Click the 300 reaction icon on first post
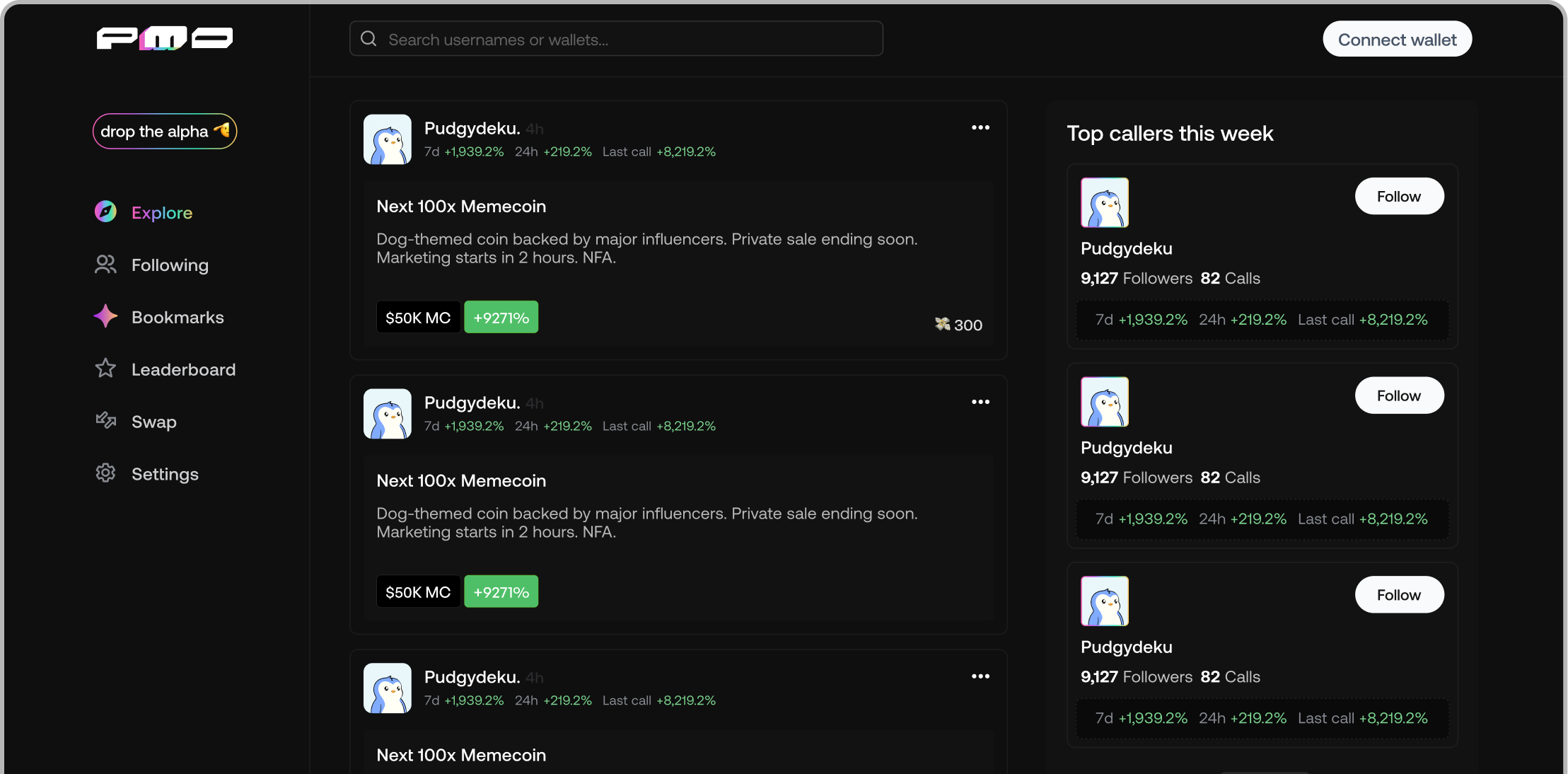1568x774 pixels. pyautogui.click(x=942, y=324)
